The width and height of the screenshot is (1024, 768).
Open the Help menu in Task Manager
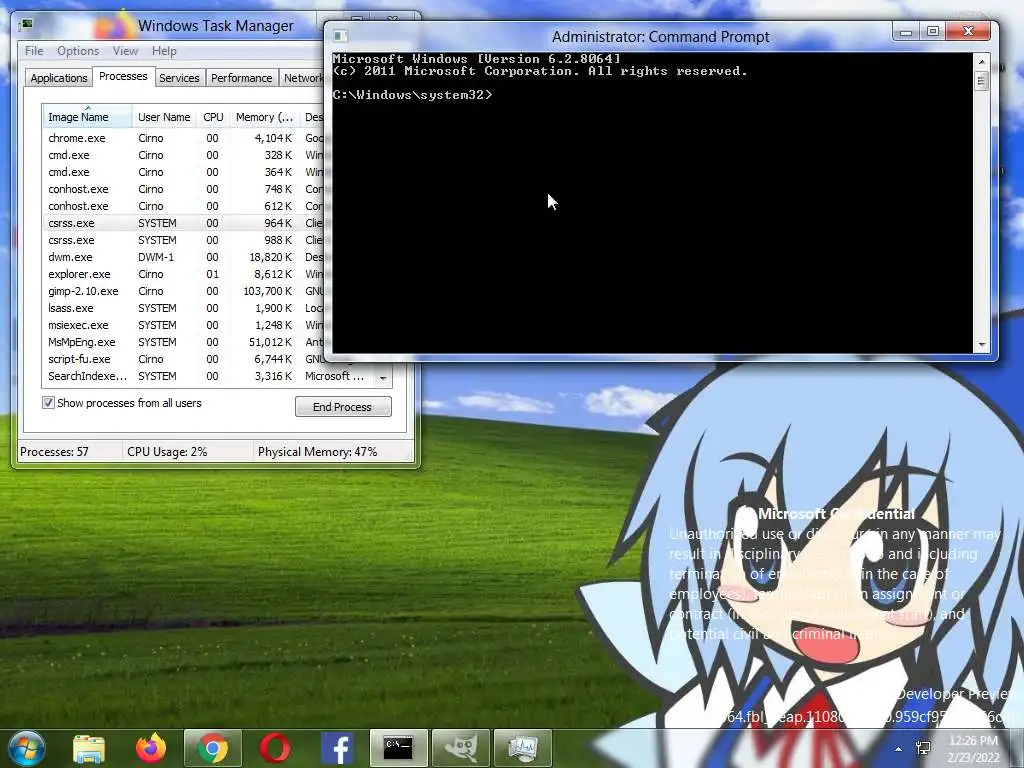click(x=164, y=51)
